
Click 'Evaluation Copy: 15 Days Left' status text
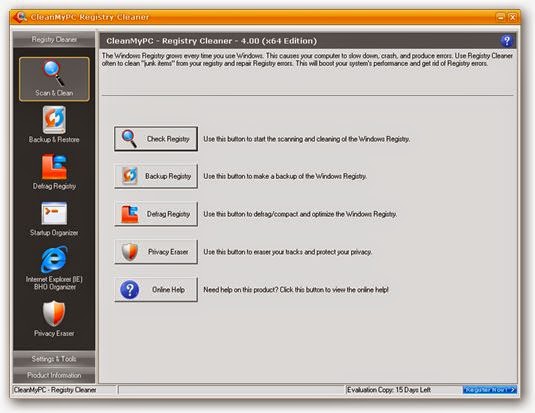[x=389, y=390]
